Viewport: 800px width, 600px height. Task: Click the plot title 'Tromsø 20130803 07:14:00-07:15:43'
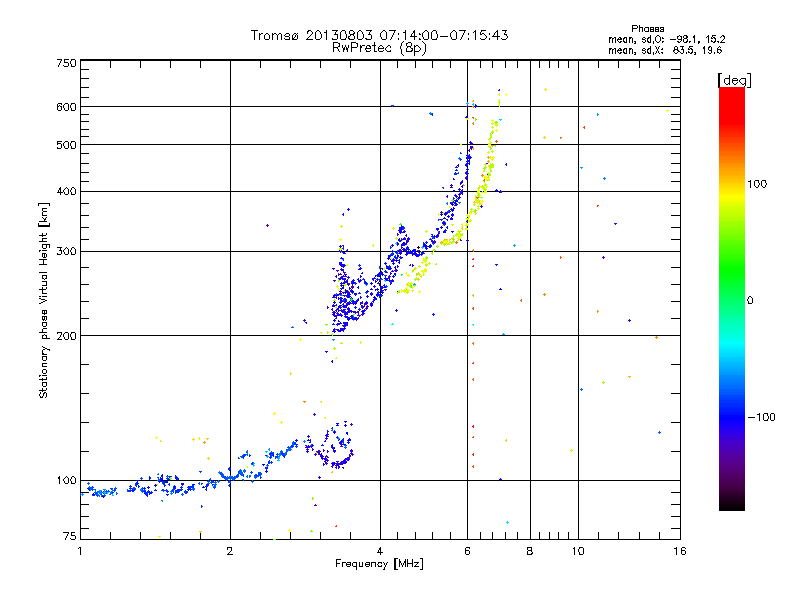point(380,35)
